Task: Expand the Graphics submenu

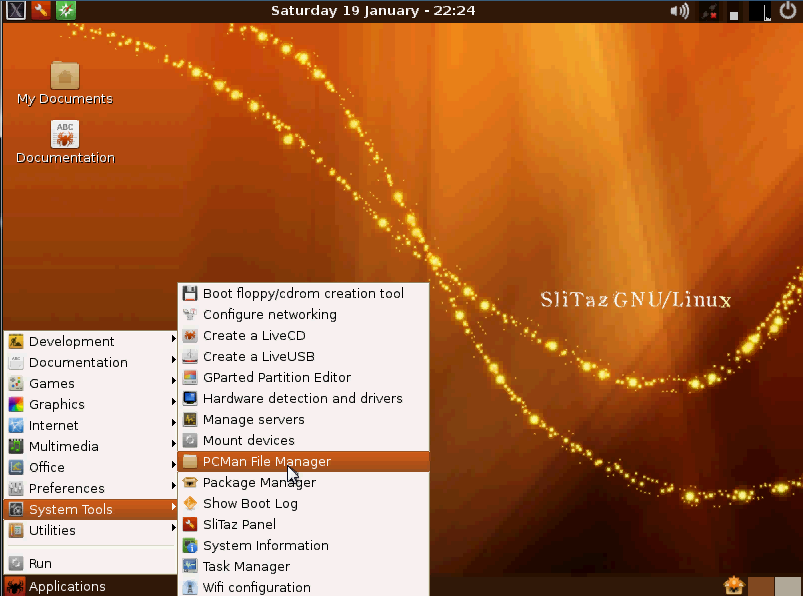Action: pyautogui.click(x=91, y=405)
